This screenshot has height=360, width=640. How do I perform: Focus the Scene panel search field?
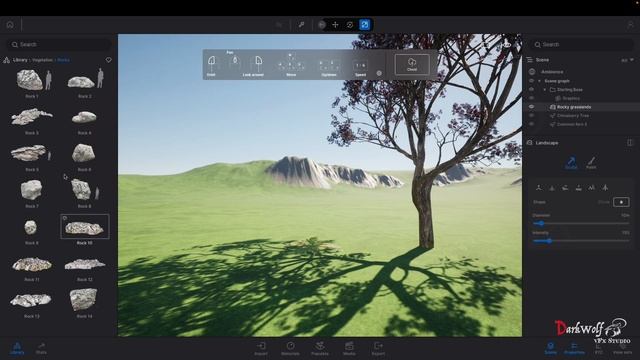click(x=582, y=44)
